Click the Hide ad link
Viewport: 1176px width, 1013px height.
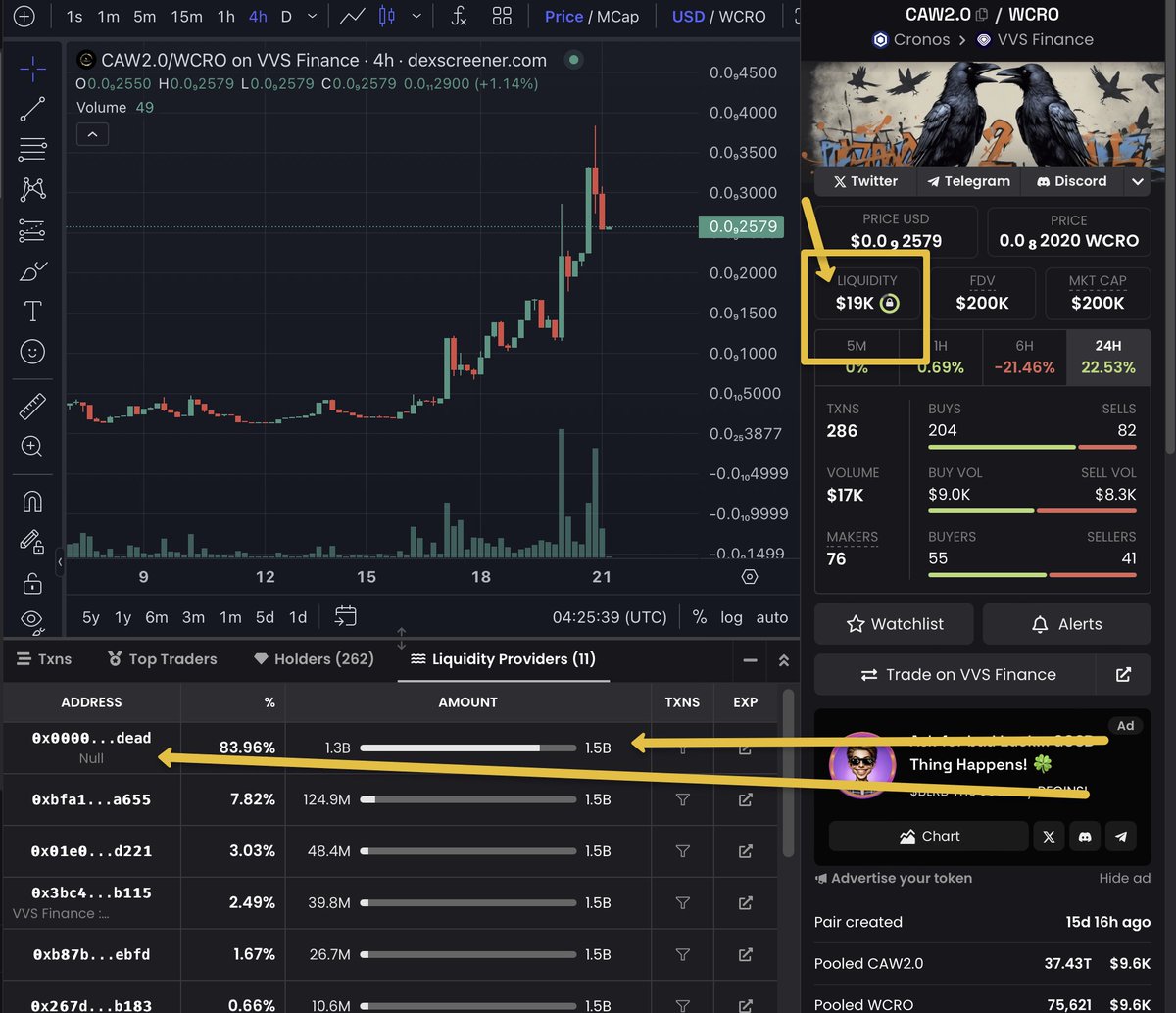pos(1125,878)
